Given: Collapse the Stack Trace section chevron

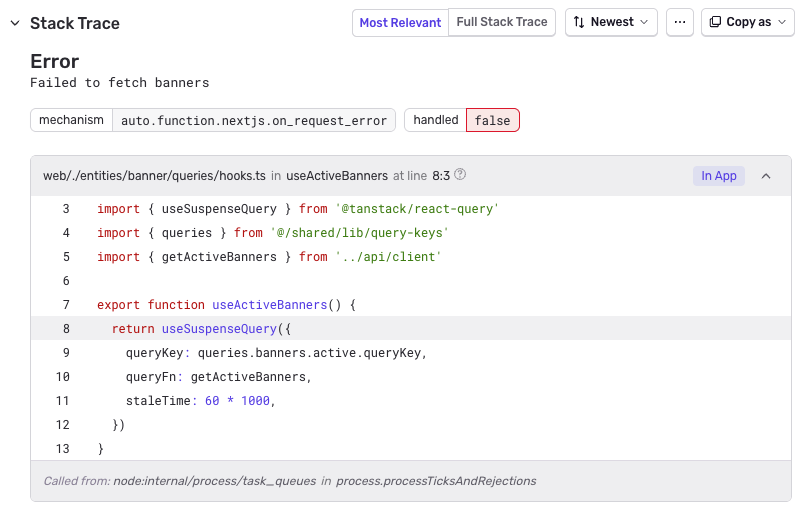Looking at the screenshot, I should [14, 23].
